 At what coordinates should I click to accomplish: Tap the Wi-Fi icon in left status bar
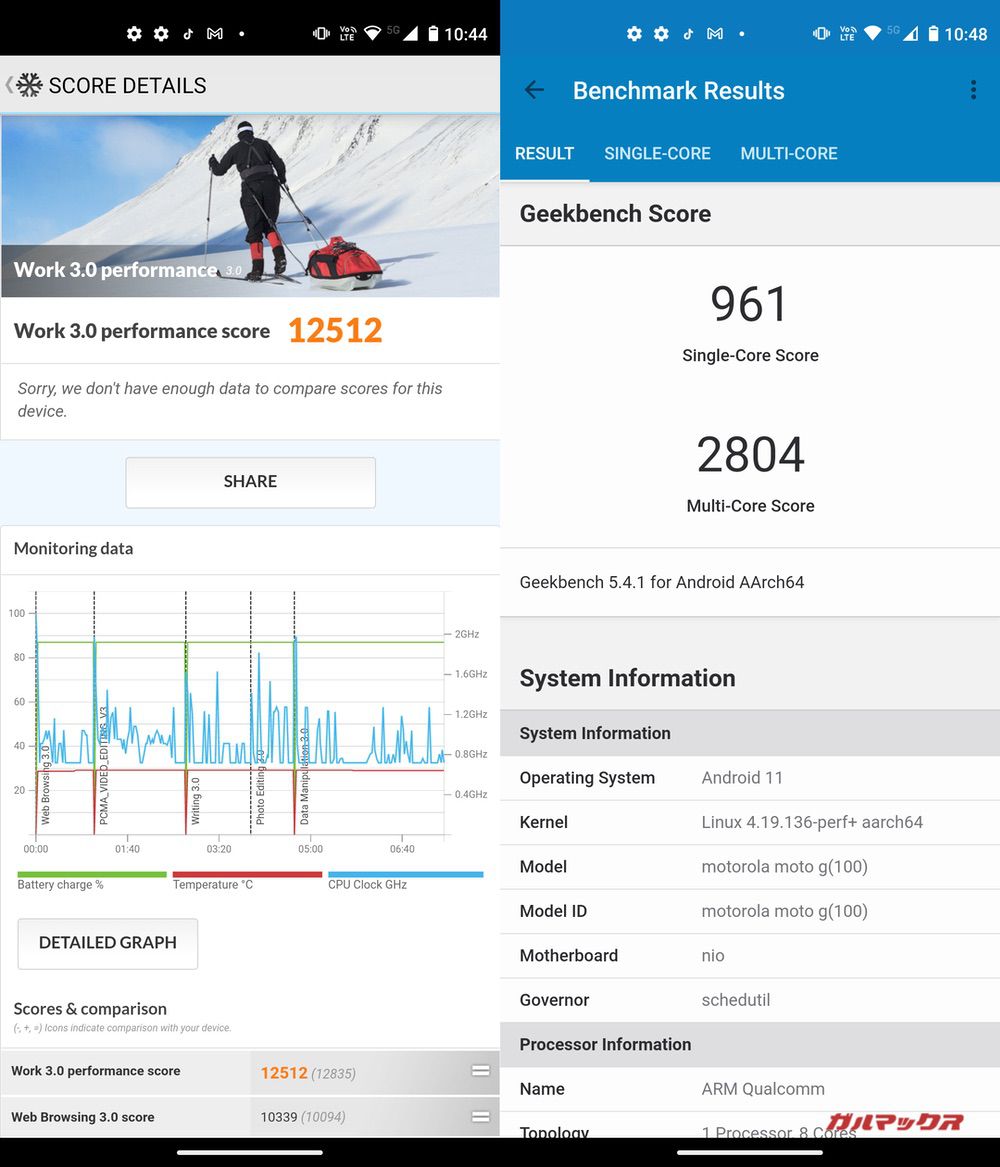[372, 34]
